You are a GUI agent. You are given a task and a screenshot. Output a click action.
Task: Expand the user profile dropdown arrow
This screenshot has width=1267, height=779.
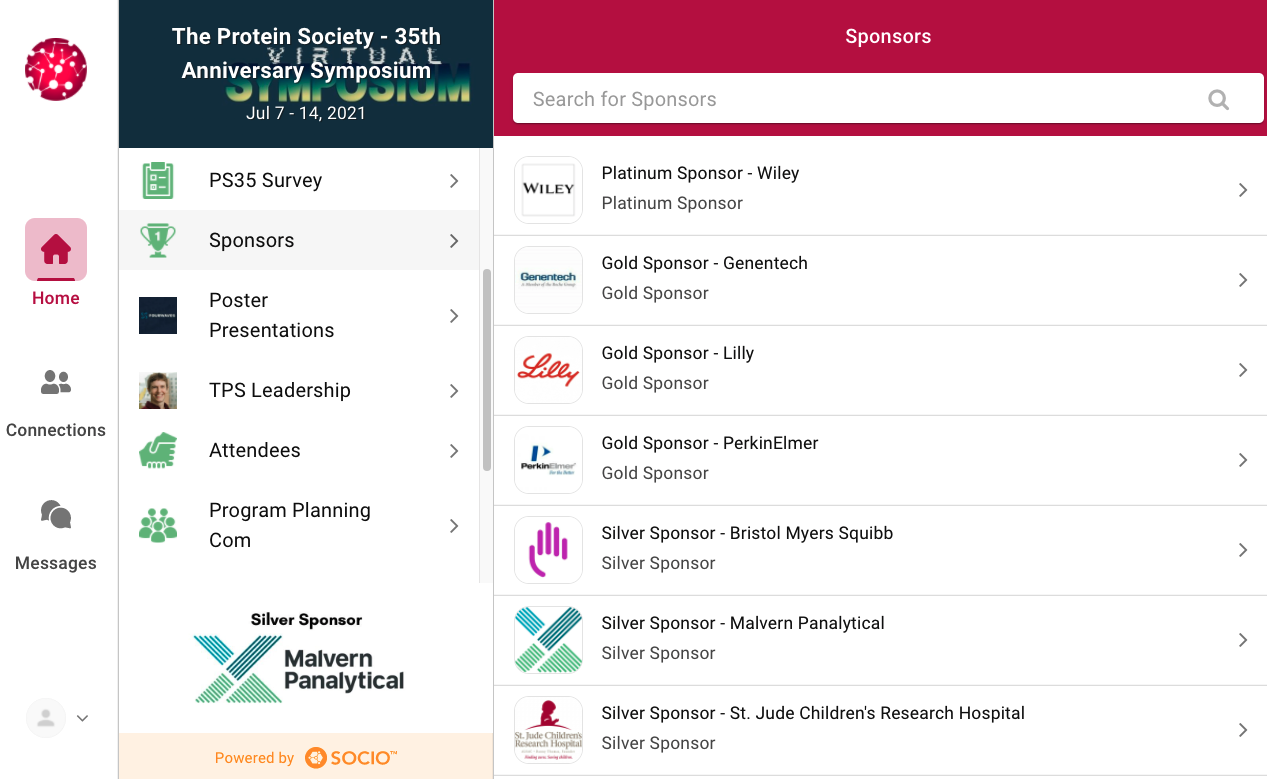point(83,718)
